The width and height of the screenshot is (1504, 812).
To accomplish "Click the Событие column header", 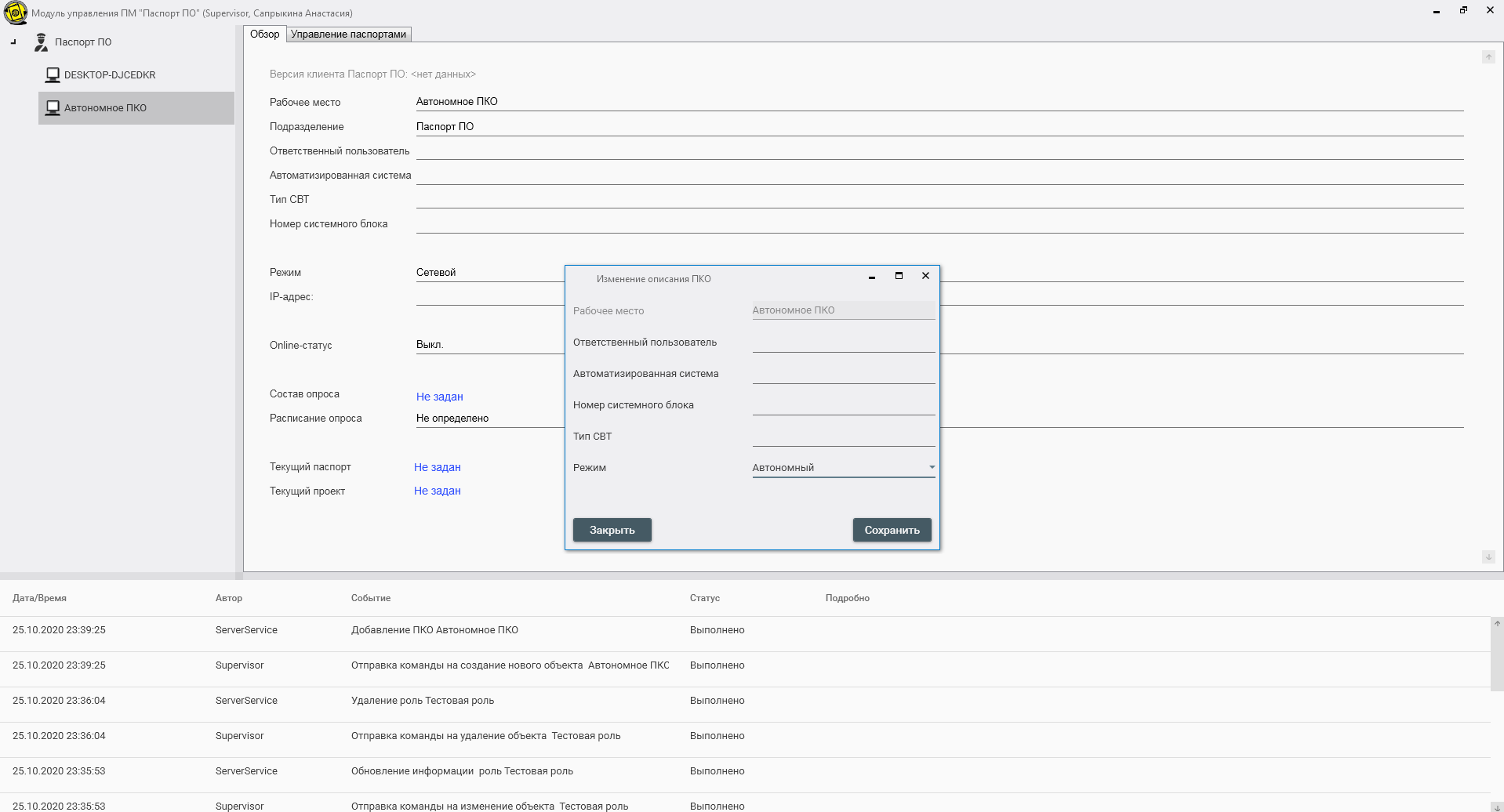I will [x=371, y=598].
